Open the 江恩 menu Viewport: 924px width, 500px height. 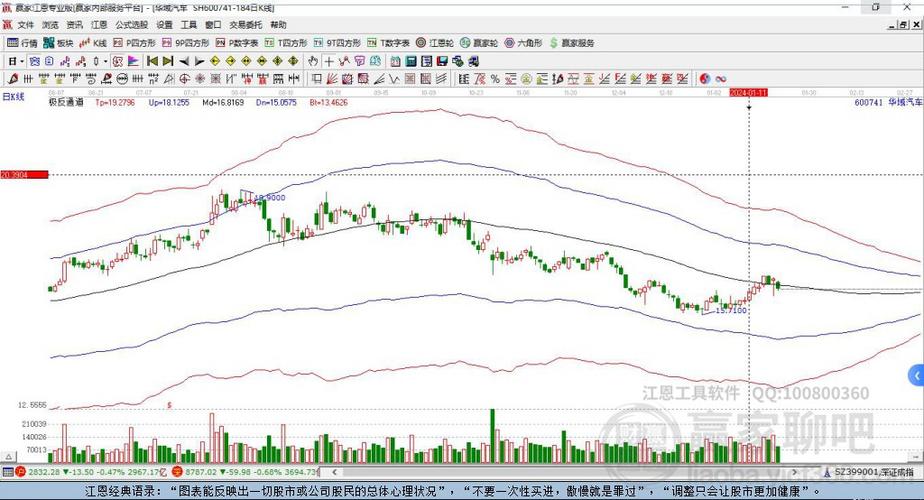[99, 25]
